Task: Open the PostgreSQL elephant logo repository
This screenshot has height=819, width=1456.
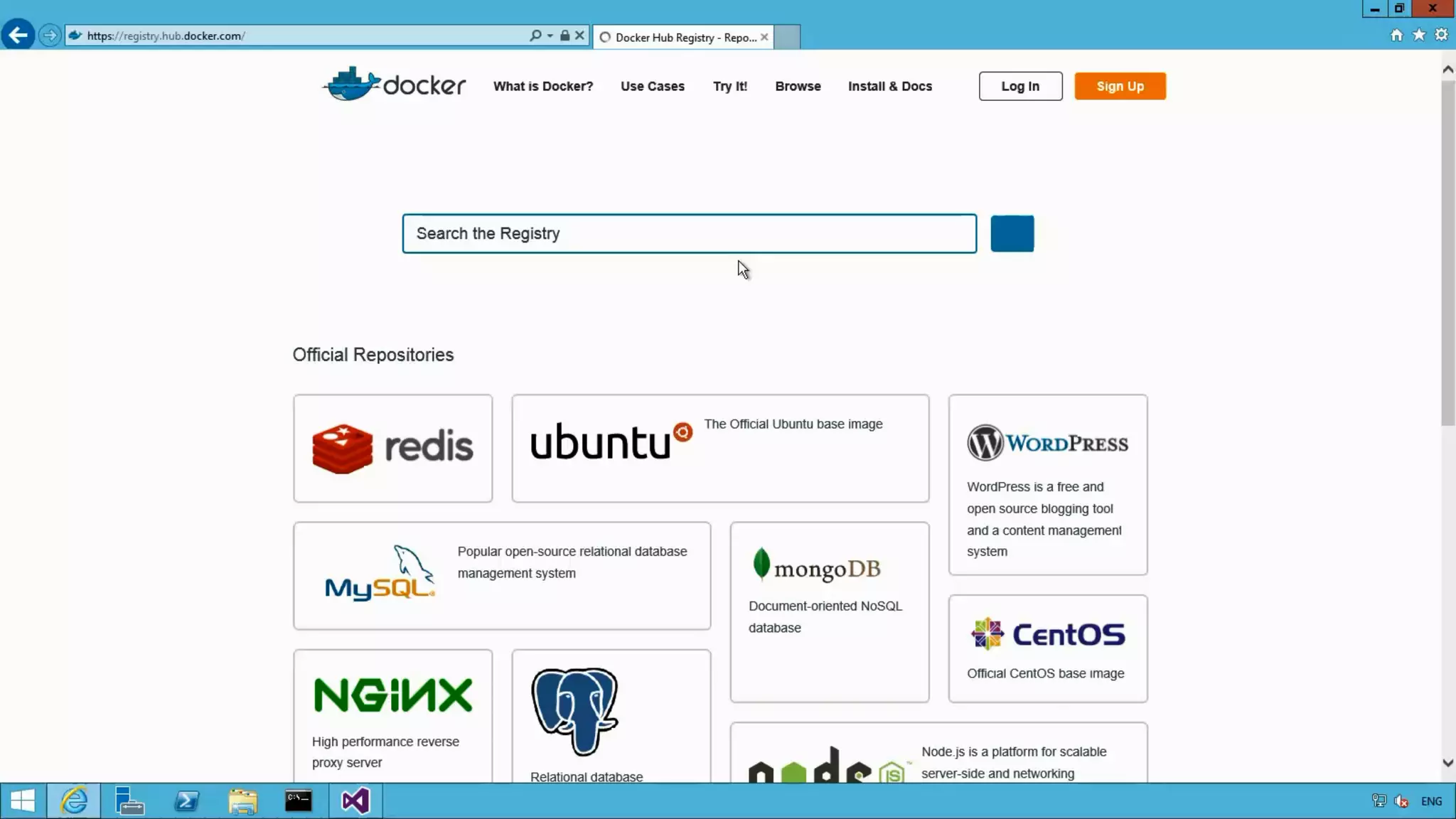Action: click(574, 711)
